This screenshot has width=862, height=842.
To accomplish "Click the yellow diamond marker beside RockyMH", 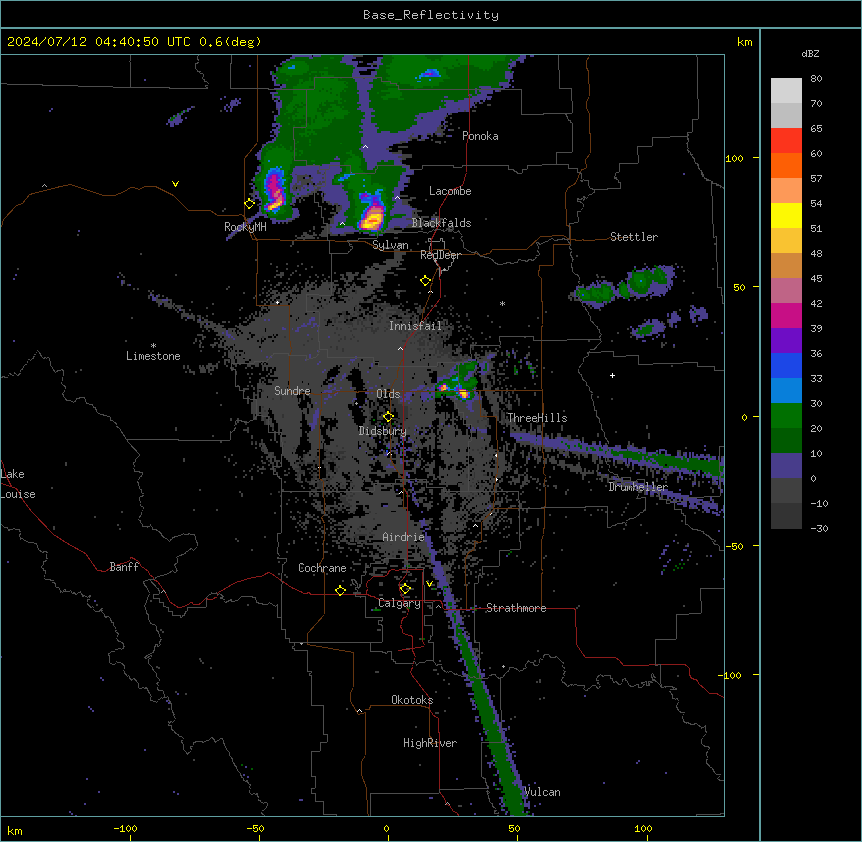I will click(x=250, y=204).
